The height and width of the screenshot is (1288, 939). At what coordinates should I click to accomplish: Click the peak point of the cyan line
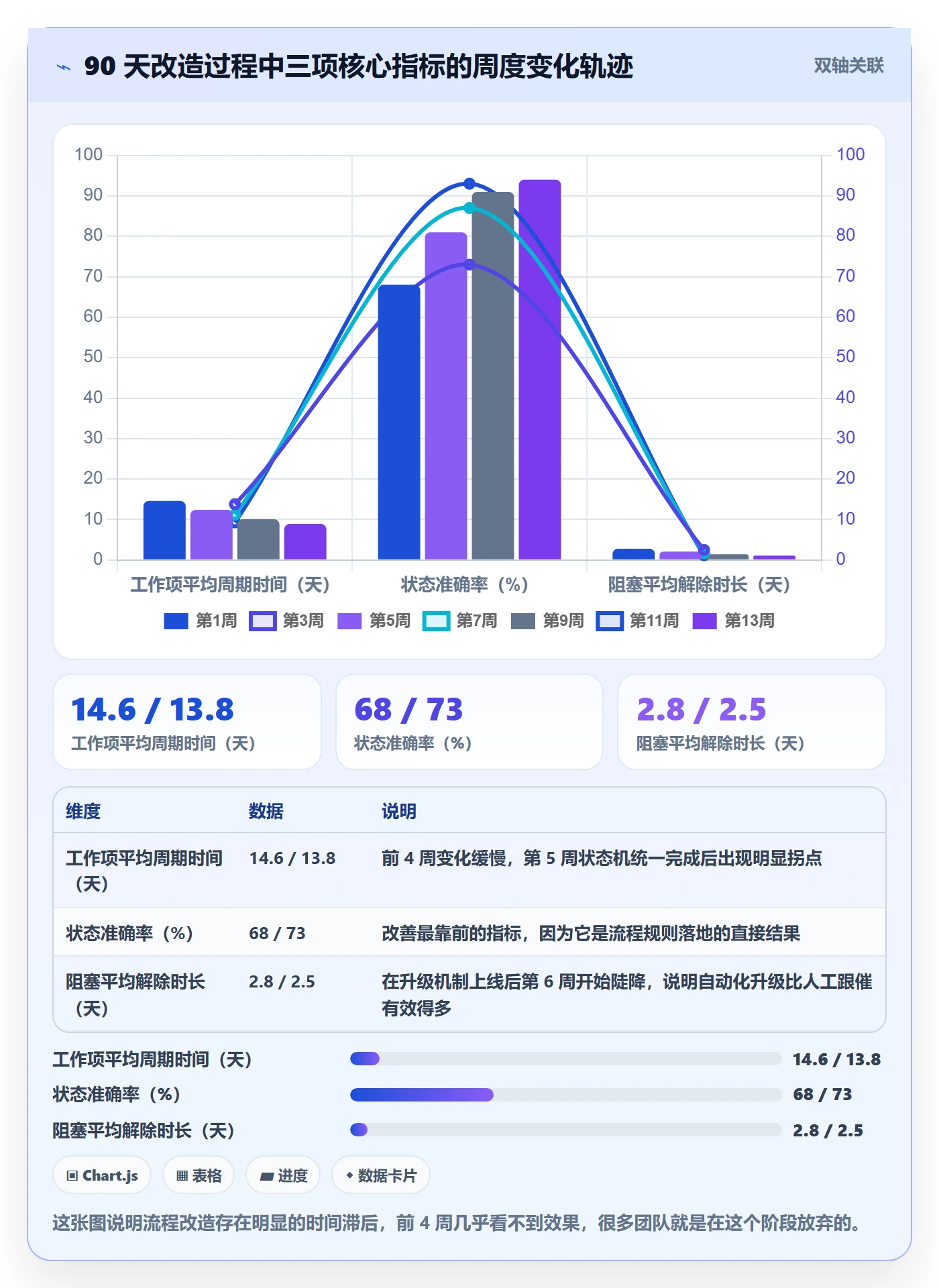tap(469, 208)
